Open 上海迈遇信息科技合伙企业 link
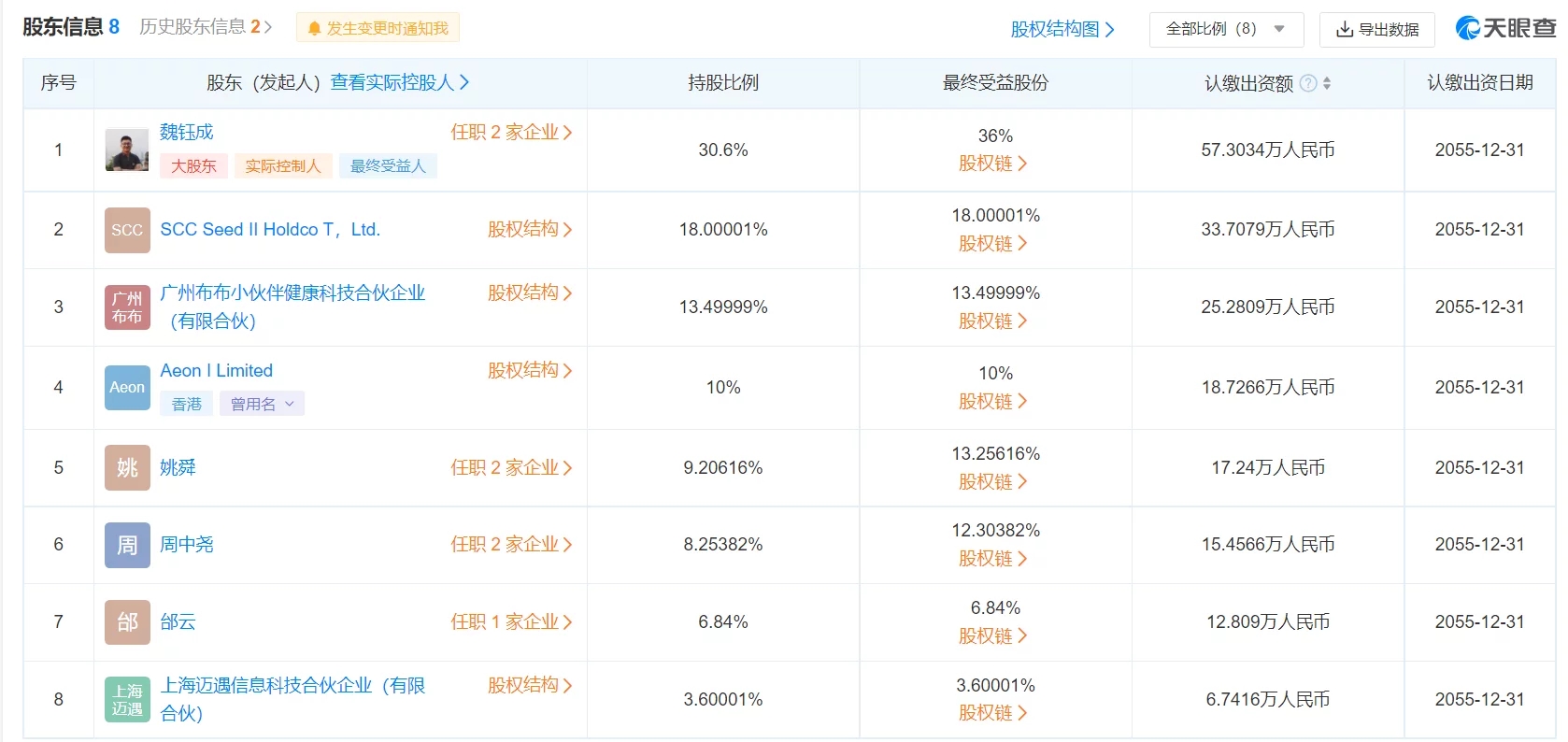Image resolution: width=1568 pixels, height=742 pixels. [x=292, y=699]
